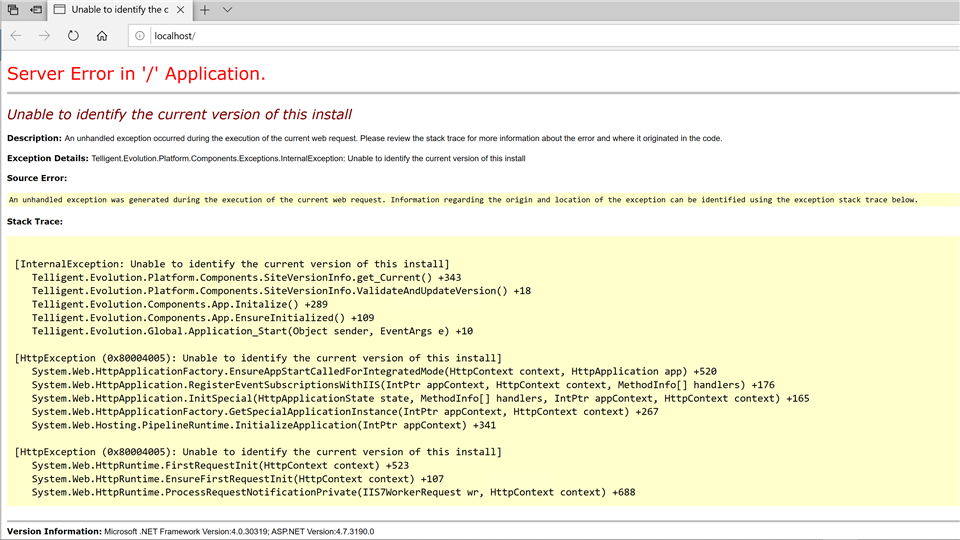Click the 'An unhandled exception was generated' source line
The width and height of the screenshot is (960, 540).
463,200
